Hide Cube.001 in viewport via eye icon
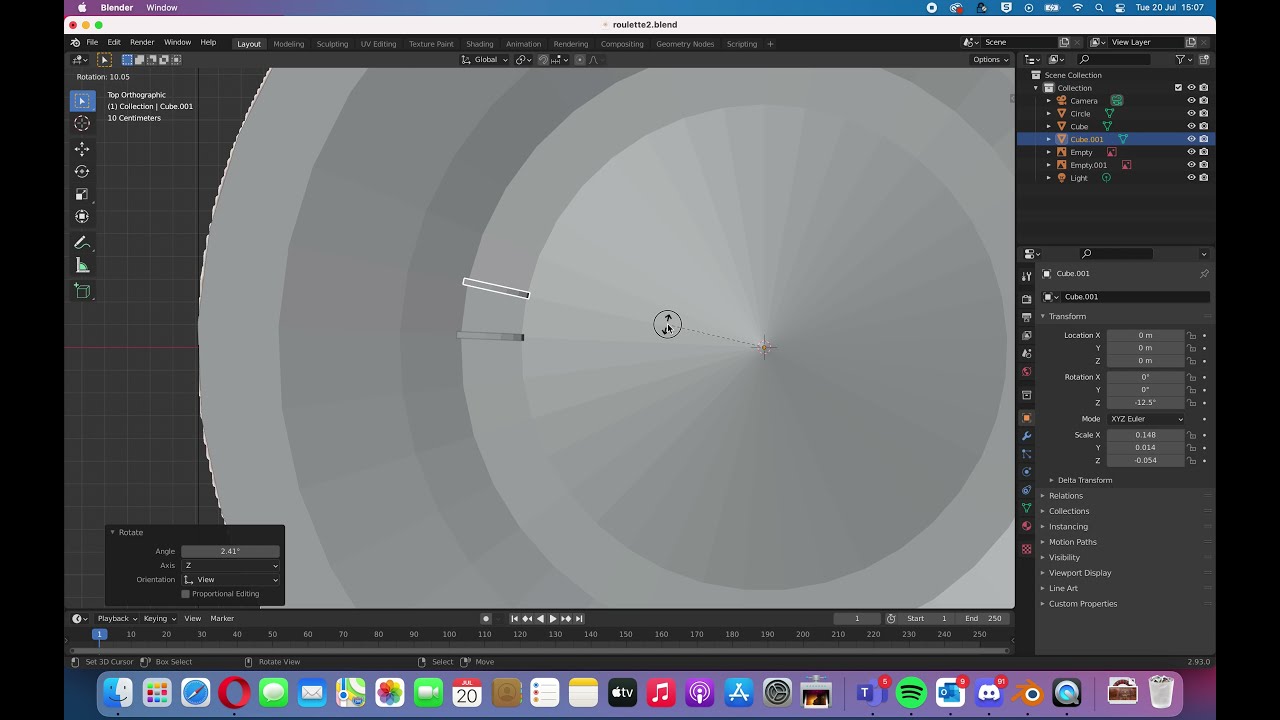Image resolution: width=1280 pixels, height=720 pixels. 1191,139
